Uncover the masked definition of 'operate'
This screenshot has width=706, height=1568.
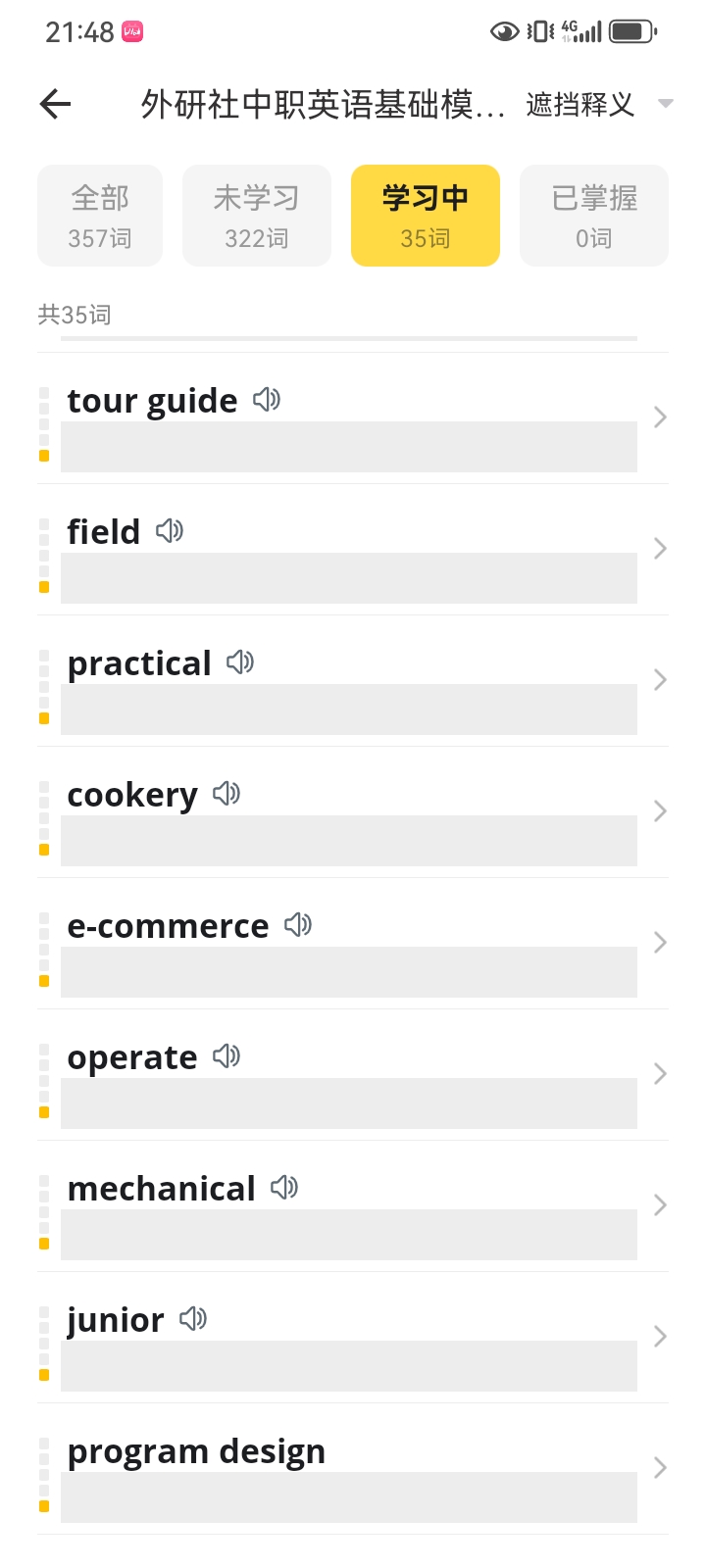pos(349,1103)
